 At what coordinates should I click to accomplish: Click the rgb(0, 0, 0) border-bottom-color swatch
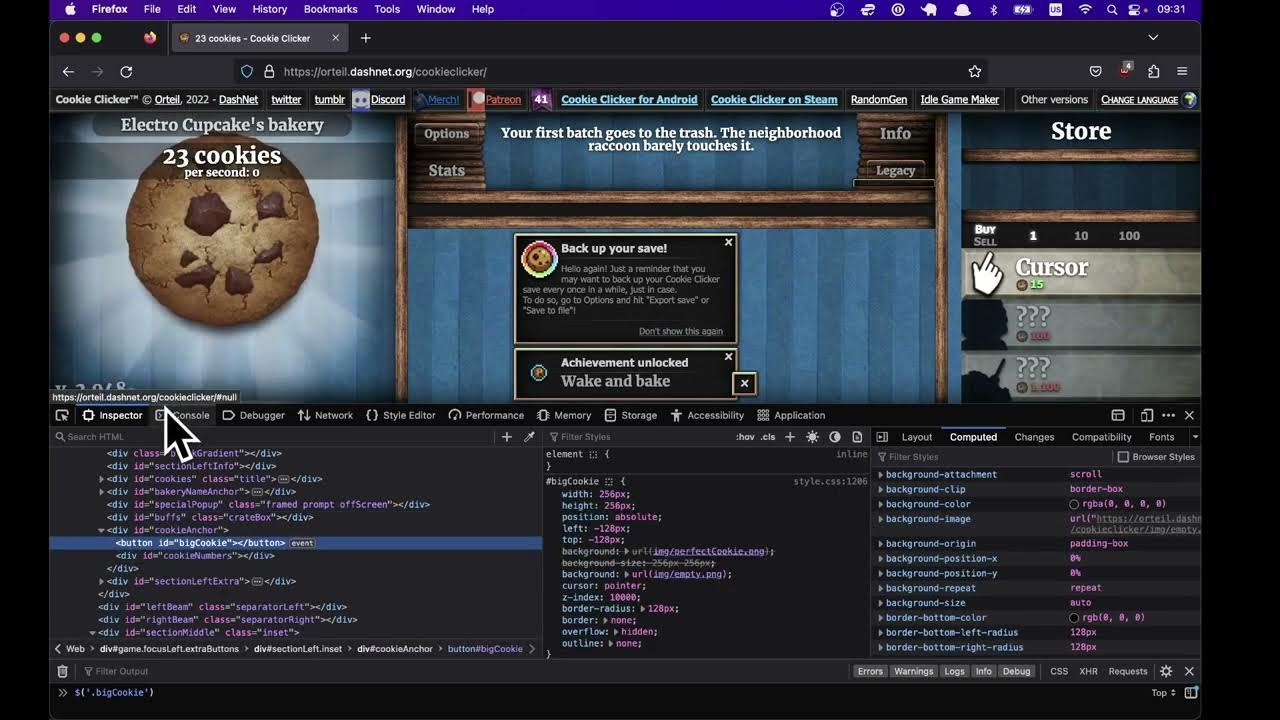tap(1074, 618)
